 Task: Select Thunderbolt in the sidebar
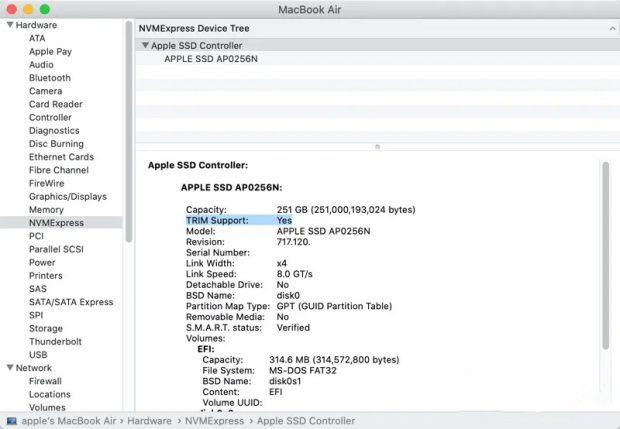click(x=54, y=342)
